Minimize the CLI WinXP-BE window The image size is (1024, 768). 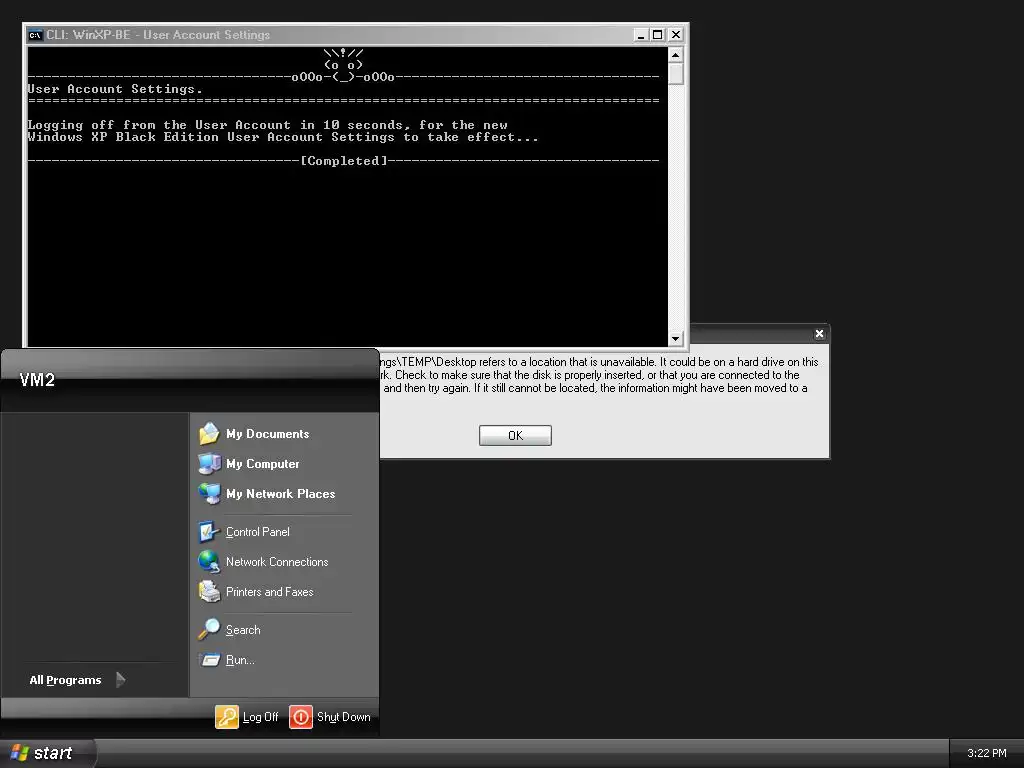(x=641, y=35)
